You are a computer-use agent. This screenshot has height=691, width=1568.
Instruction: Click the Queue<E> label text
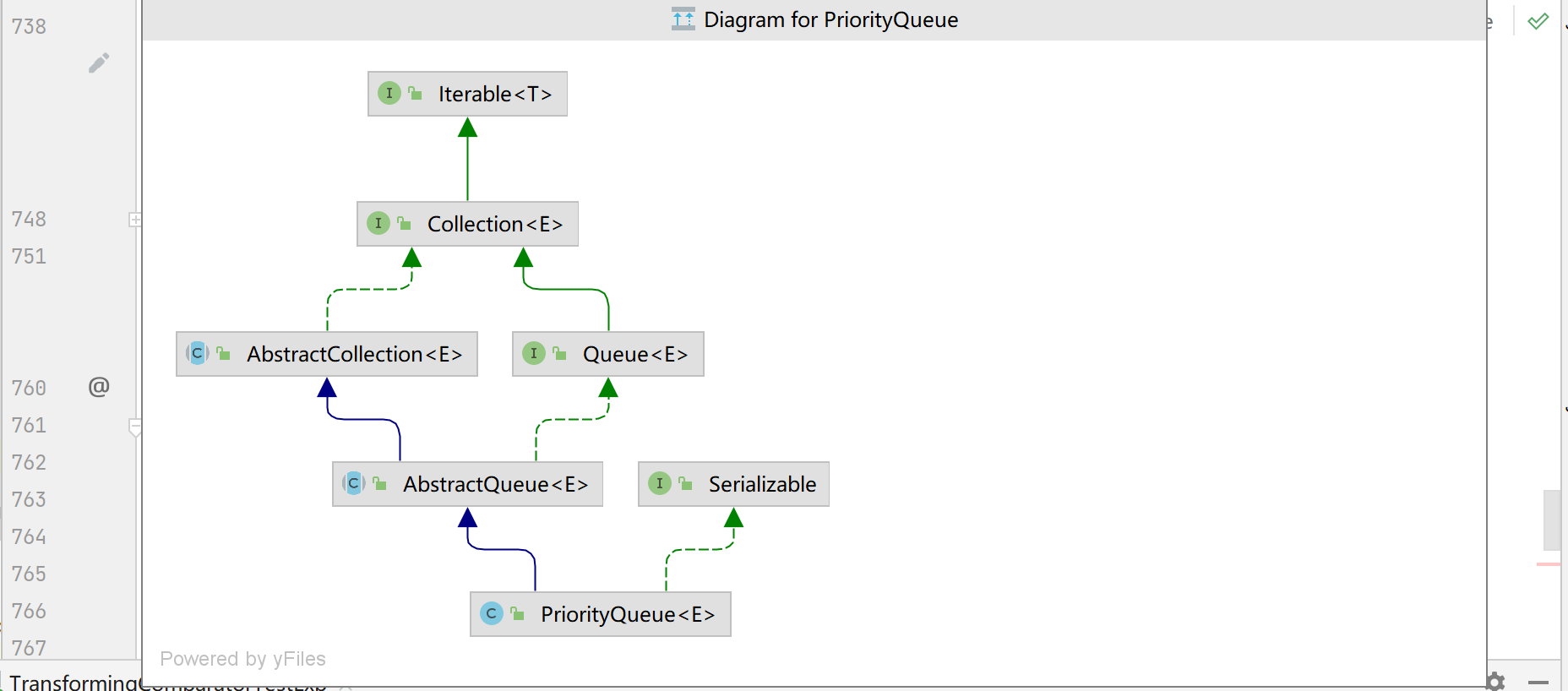[x=635, y=354]
